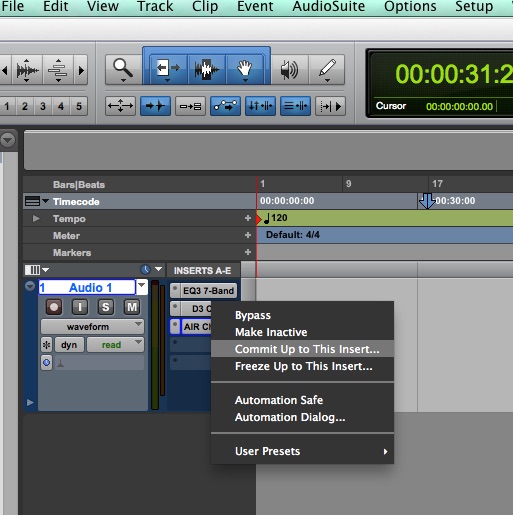This screenshot has width=513, height=515.
Task: Open the read automation mode dropdown
Action: pyautogui.click(x=115, y=345)
